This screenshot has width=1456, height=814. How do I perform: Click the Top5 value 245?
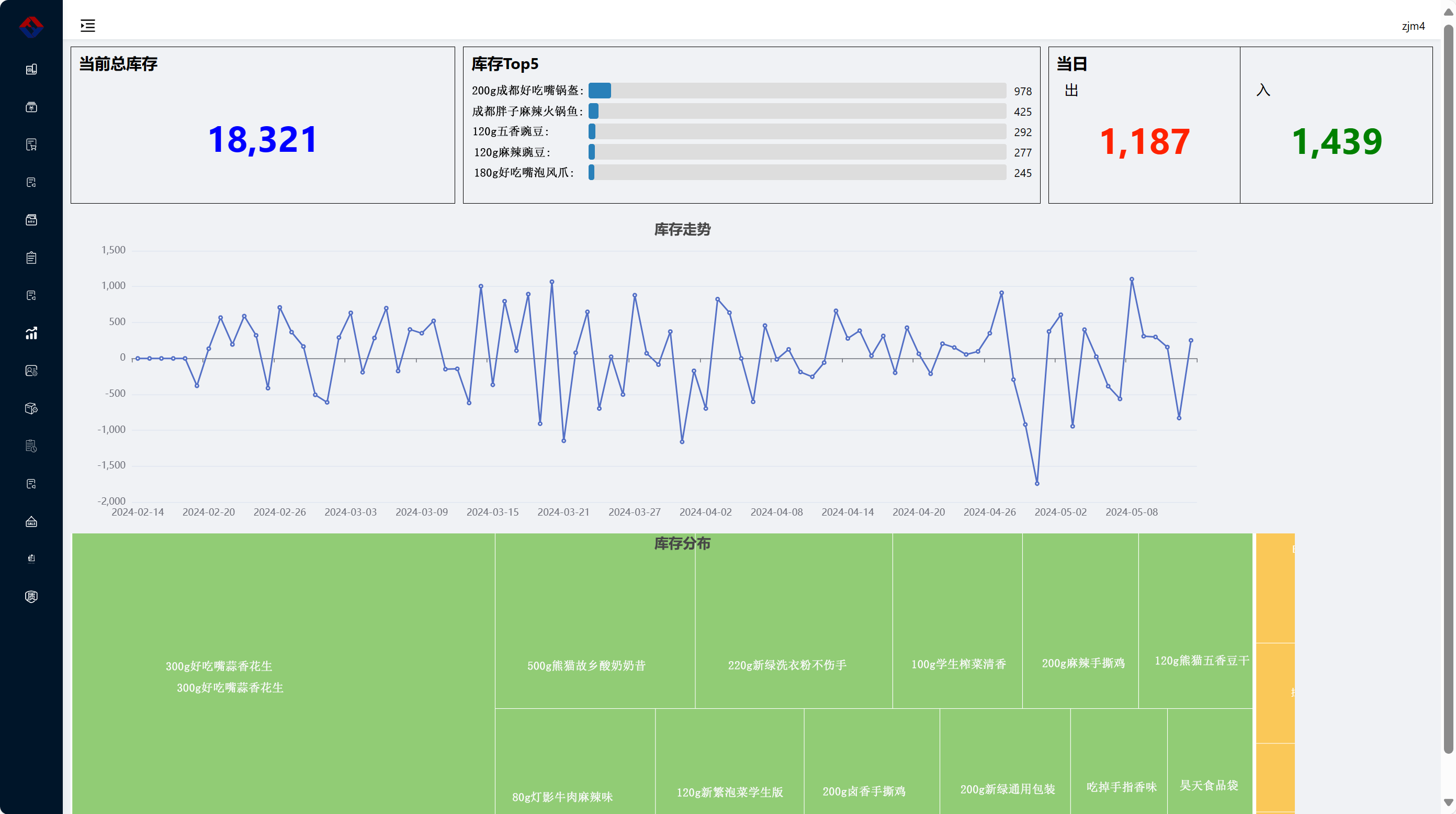[1022, 173]
